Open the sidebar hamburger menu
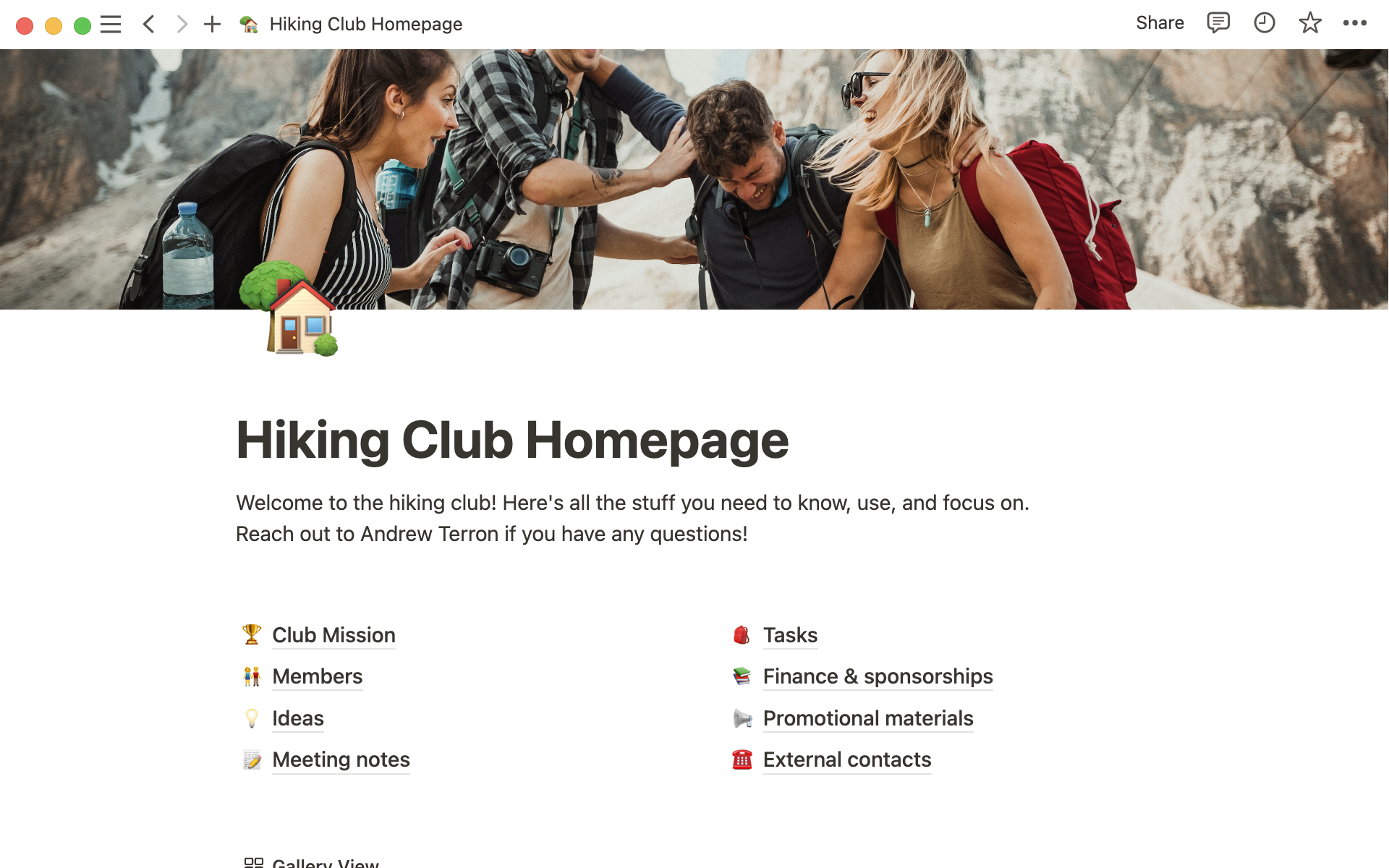Image resolution: width=1389 pixels, height=868 pixels. [111, 25]
